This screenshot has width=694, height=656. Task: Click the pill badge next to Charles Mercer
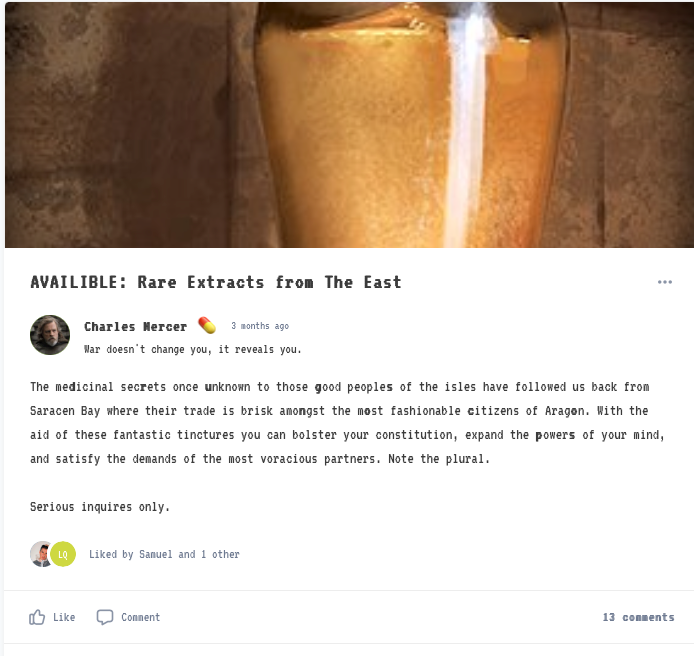[x=207, y=325]
